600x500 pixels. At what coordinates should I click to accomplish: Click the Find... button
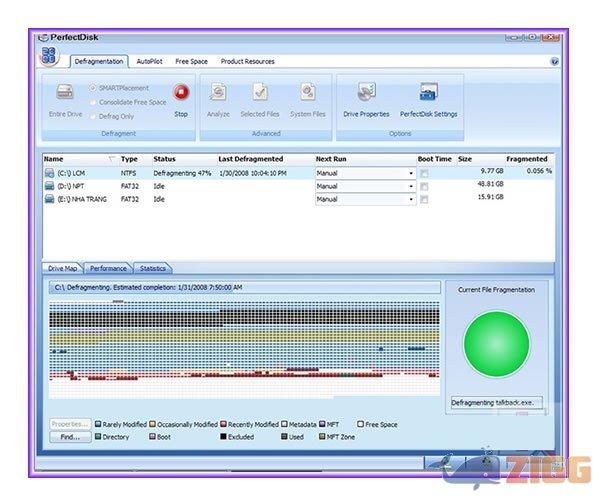pos(70,437)
